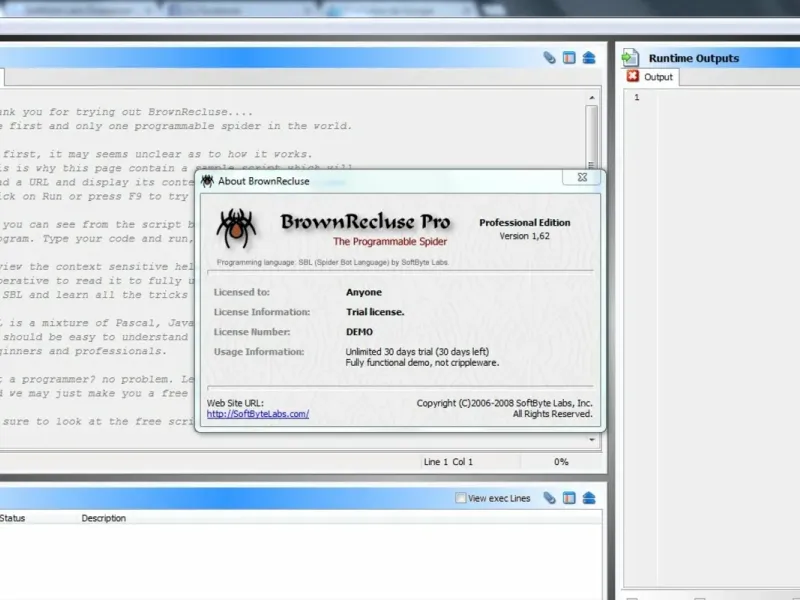Click the Description column header

coord(104,518)
